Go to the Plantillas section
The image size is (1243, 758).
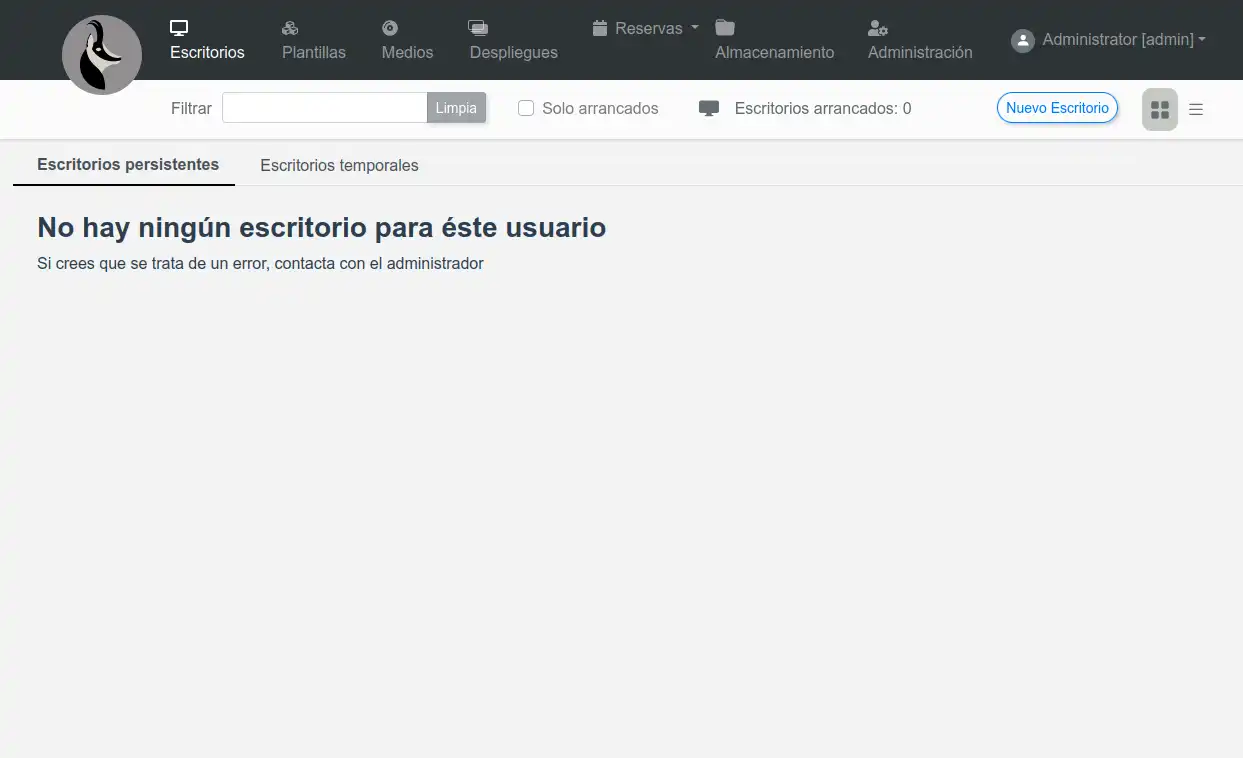tap(314, 40)
